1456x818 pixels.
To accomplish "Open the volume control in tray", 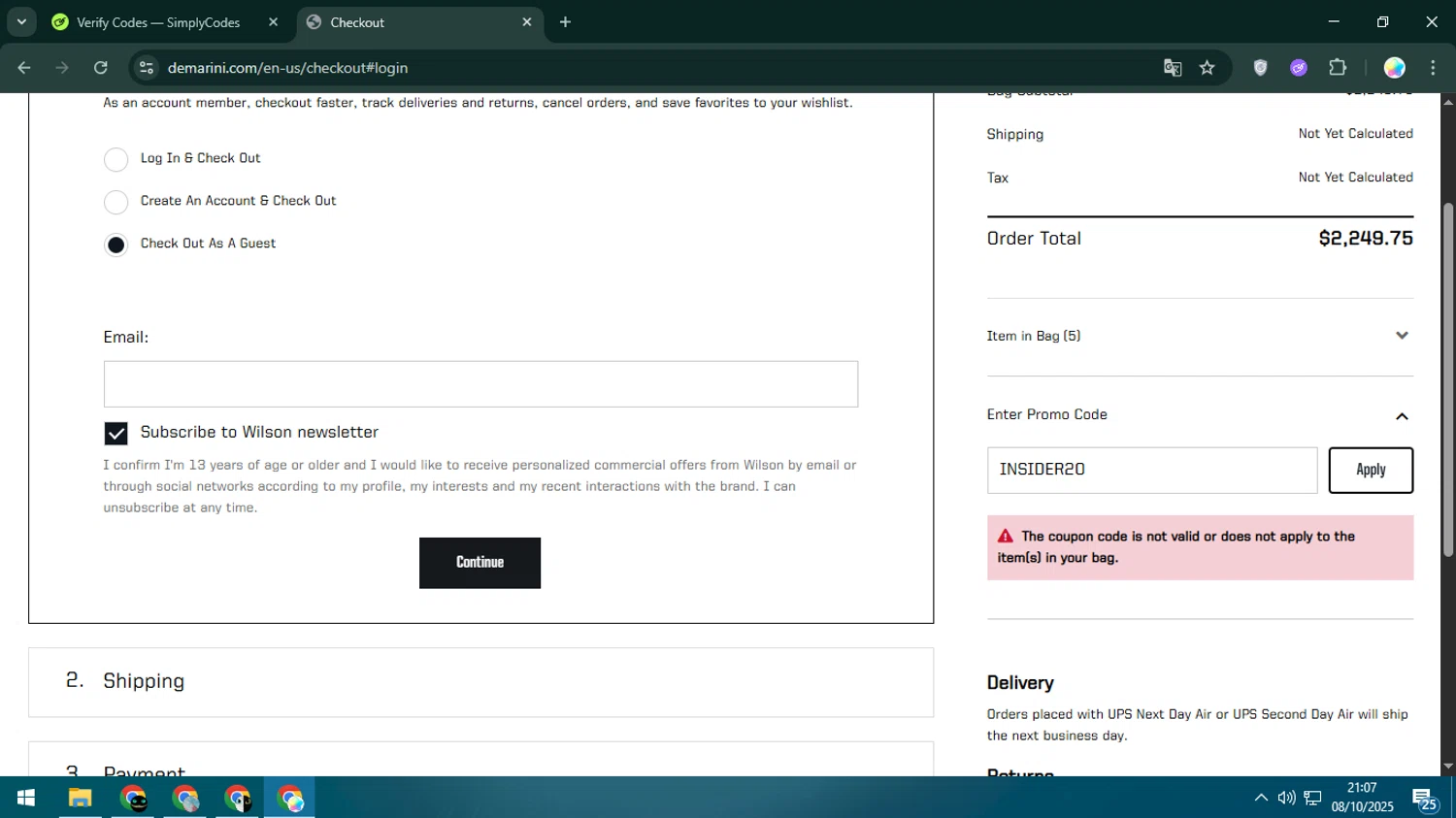I will pyautogui.click(x=1286, y=798).
